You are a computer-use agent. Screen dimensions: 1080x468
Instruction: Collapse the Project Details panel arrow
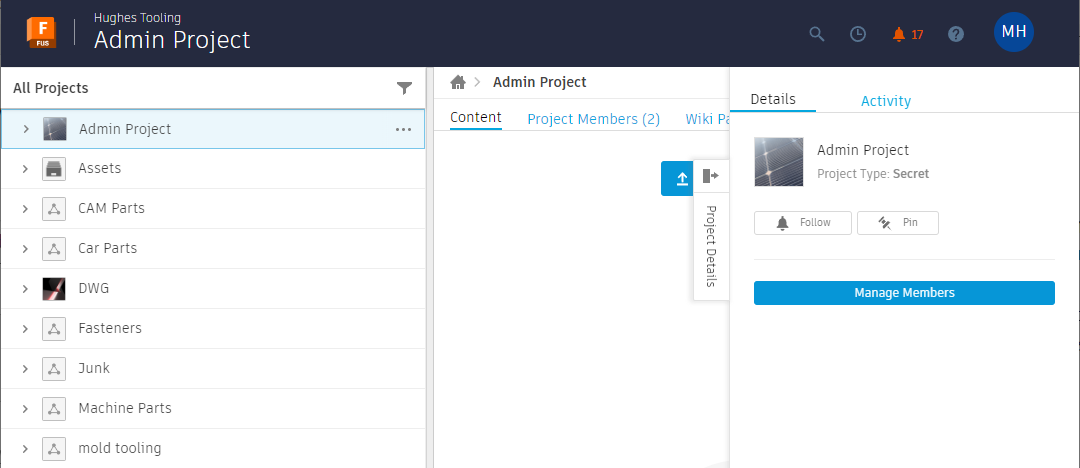tap(711, 176)
